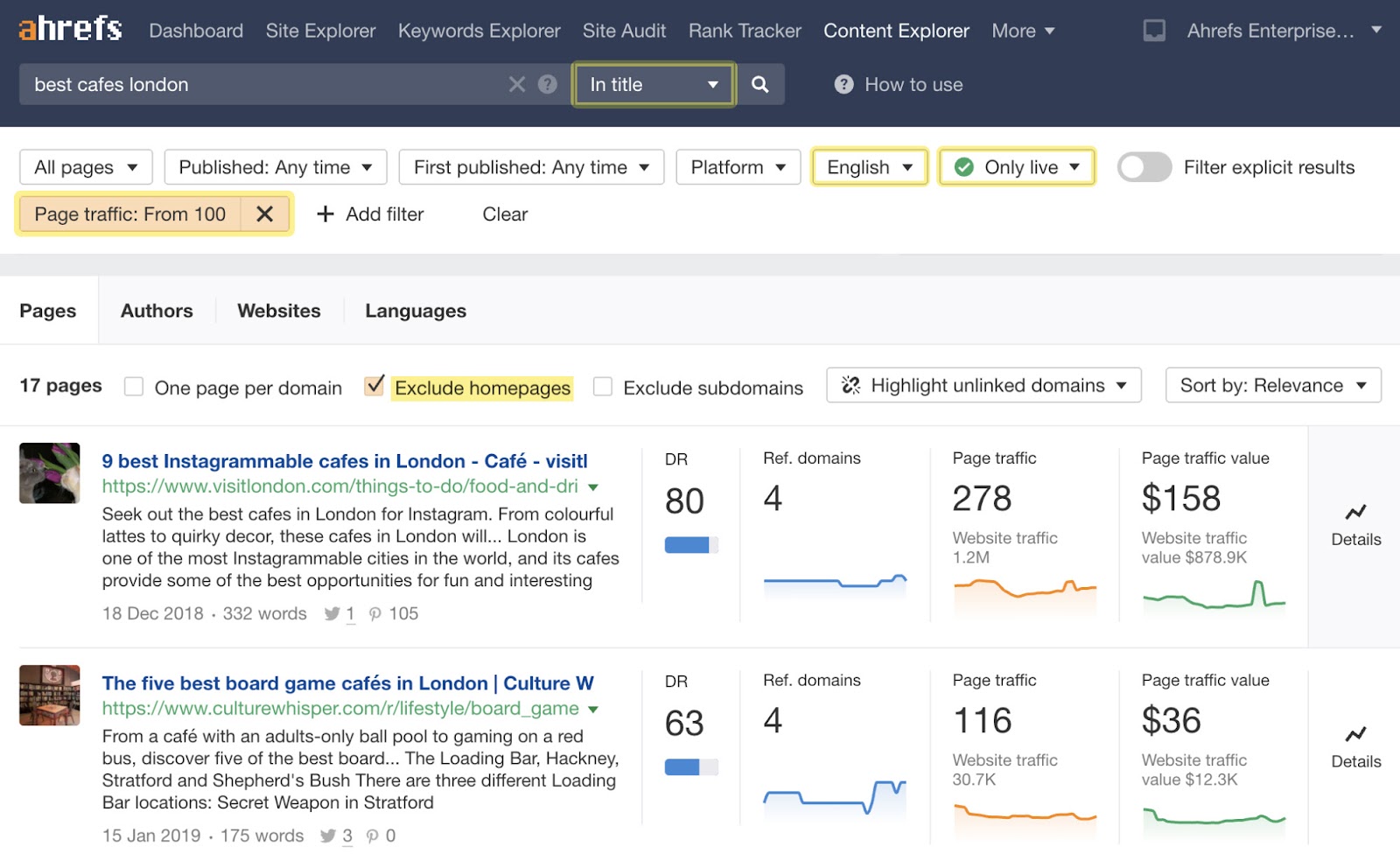Open Site Explorer from the top menu
Screen dimensions: 1400x868
coord(320,31)
